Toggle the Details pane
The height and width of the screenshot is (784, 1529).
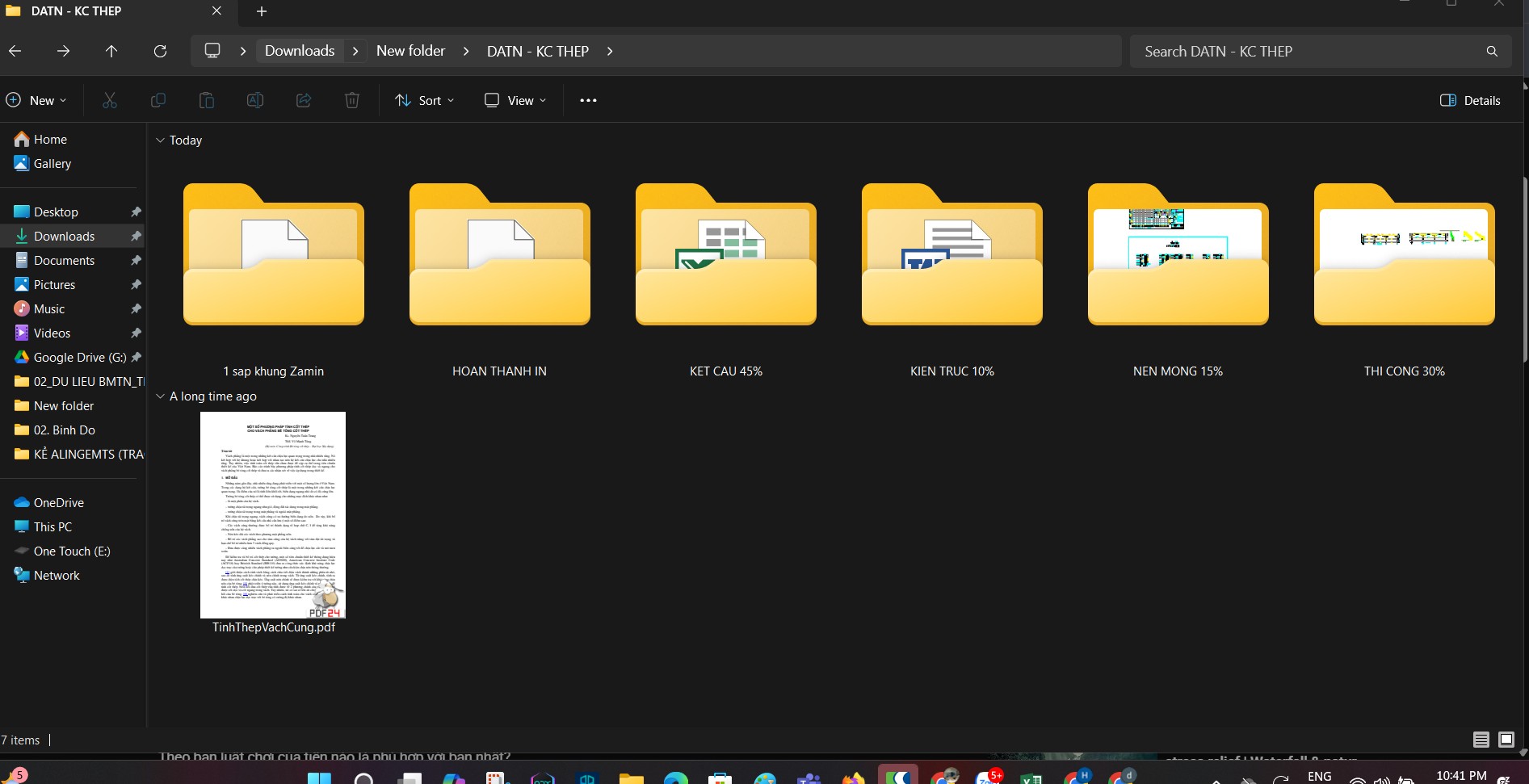(1470, 100)
